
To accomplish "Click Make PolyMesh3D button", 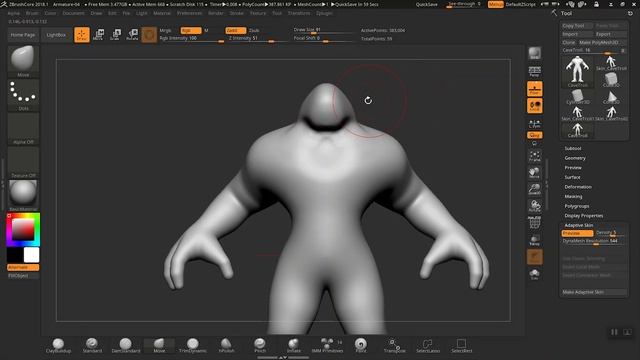I will point(602,42).
